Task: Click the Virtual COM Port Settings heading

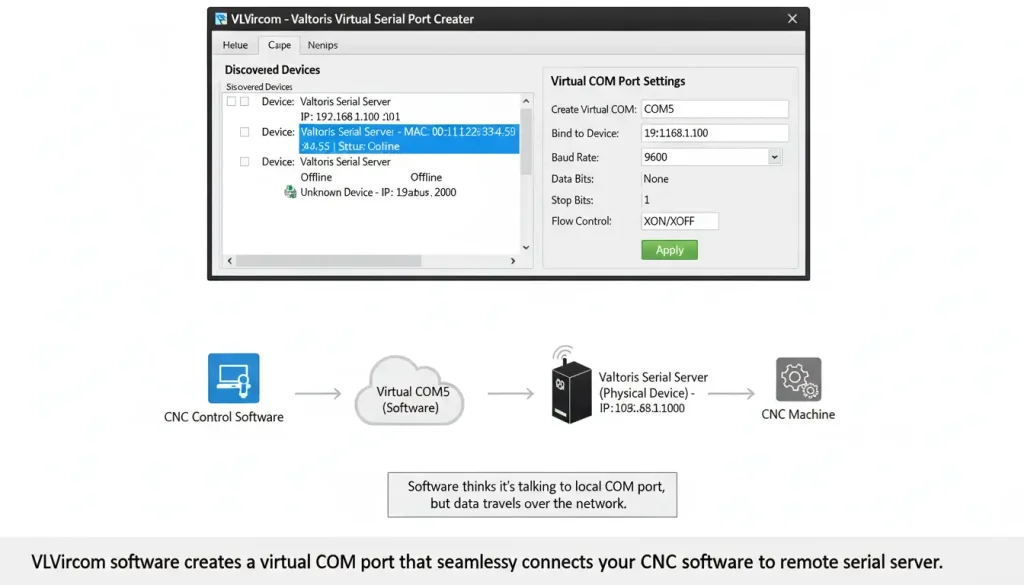Action: coord(618,81)
